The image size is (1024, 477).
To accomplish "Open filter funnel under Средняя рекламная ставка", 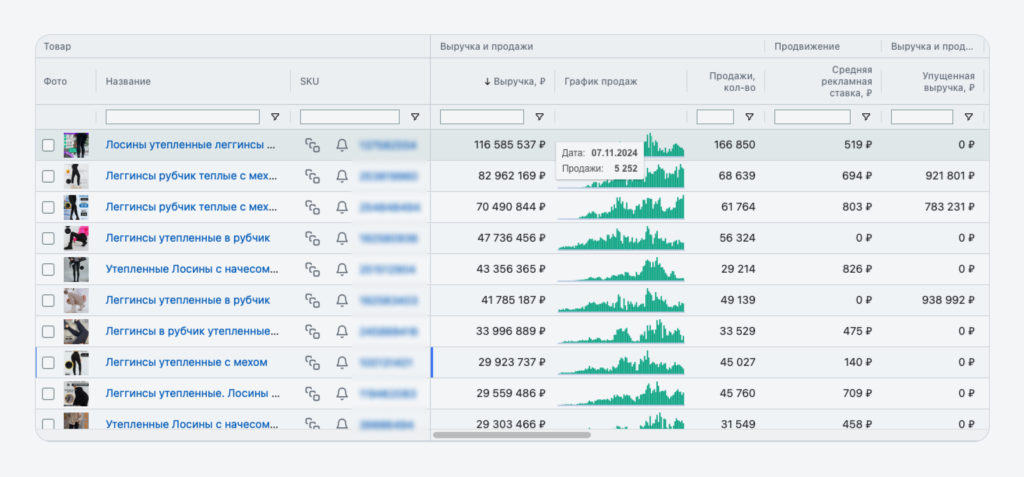I will [x=865, y=117].
